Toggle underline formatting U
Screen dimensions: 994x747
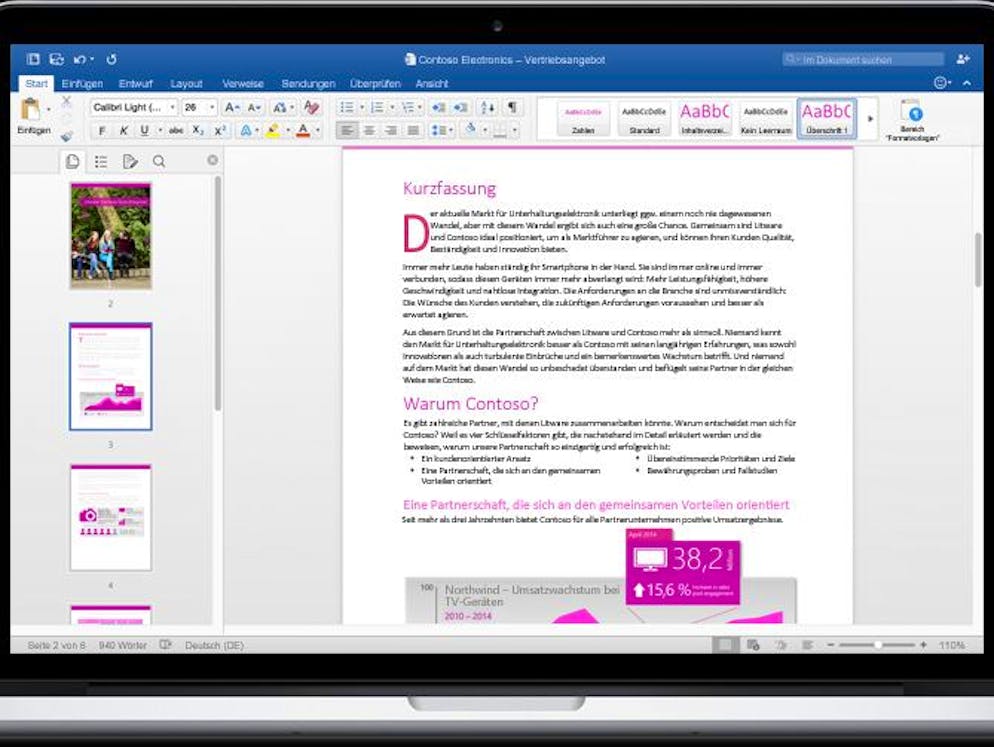(x=145, y=131)
